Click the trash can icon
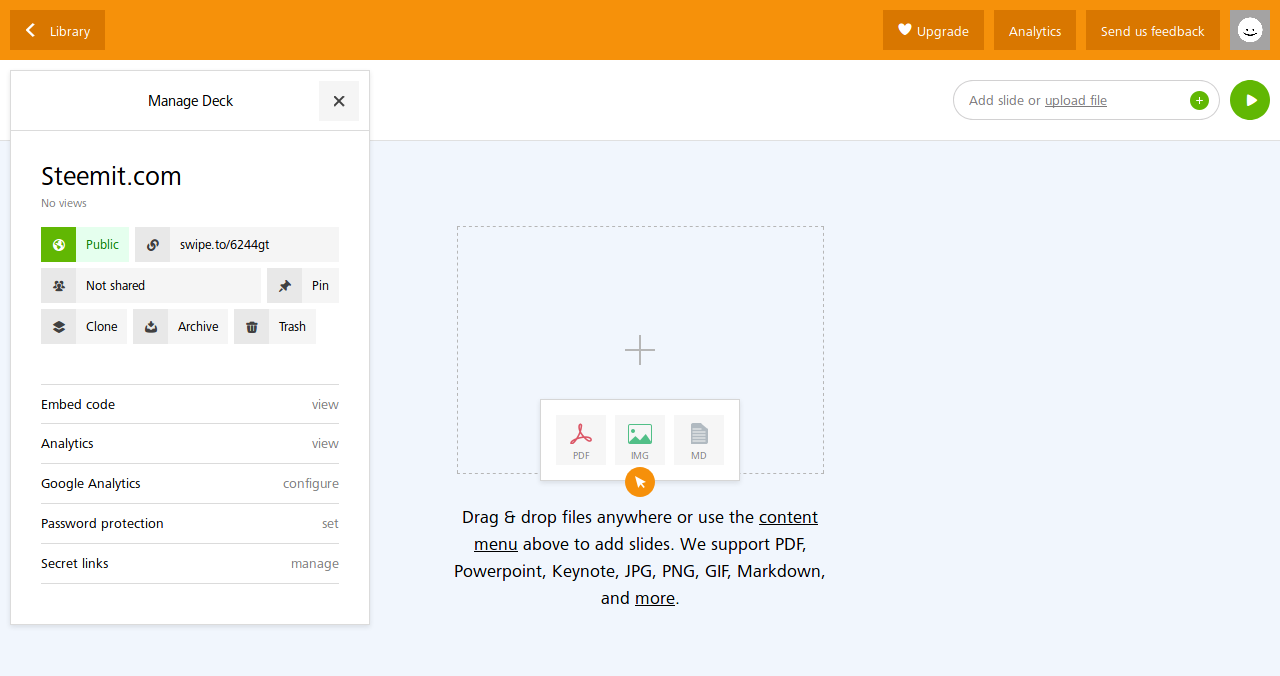Screen dimensions: 1280x676 coord(251,327)
